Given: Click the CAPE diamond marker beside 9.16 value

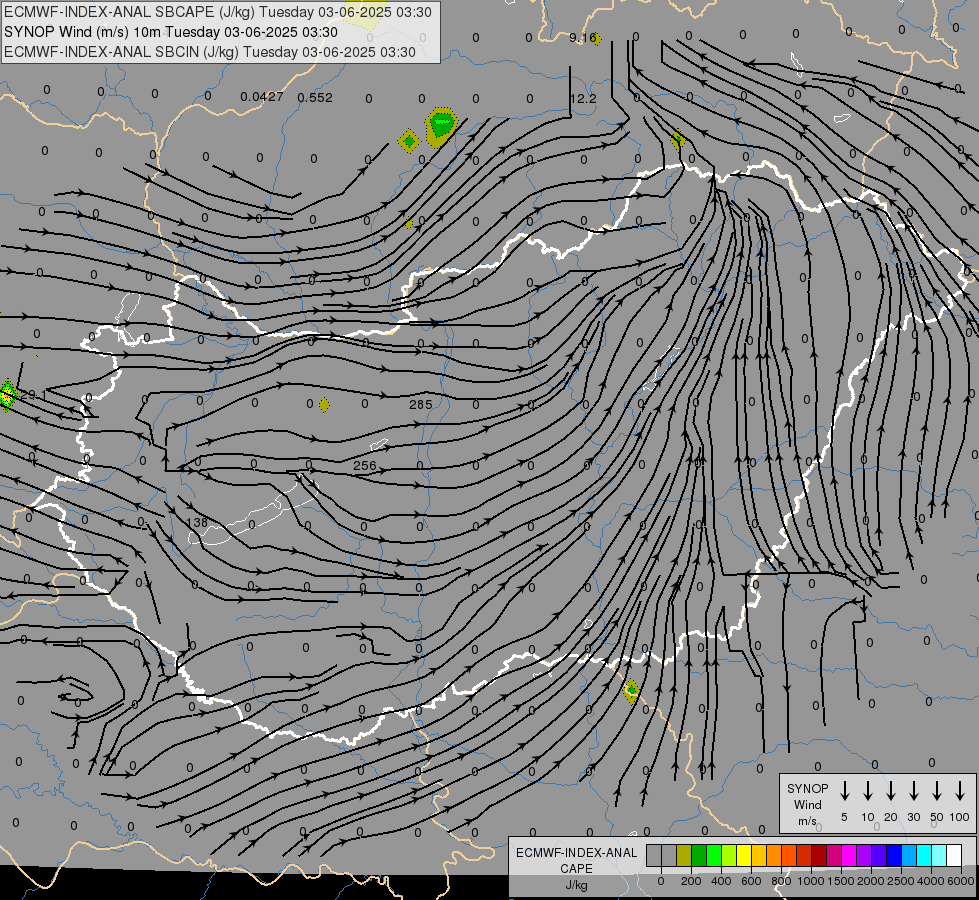Looking at the screenshot, I should (596, 39).
